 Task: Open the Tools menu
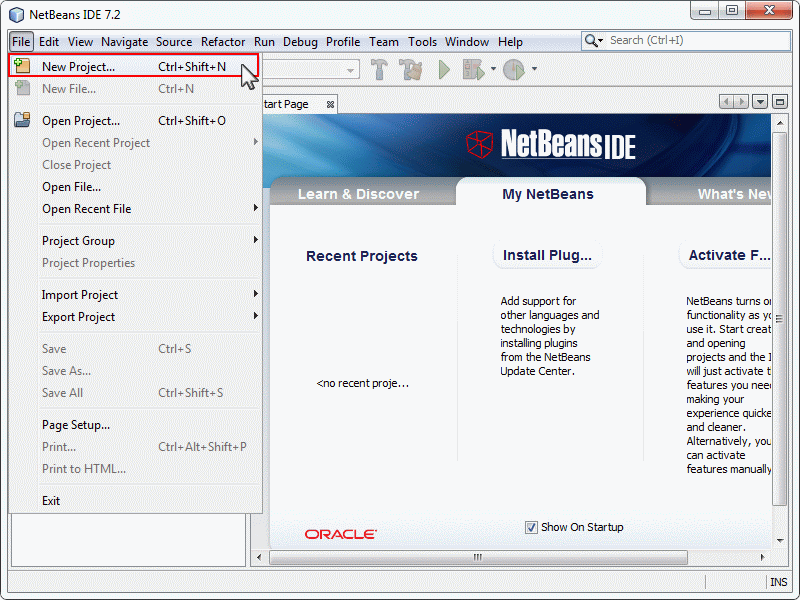click(422, 41)
